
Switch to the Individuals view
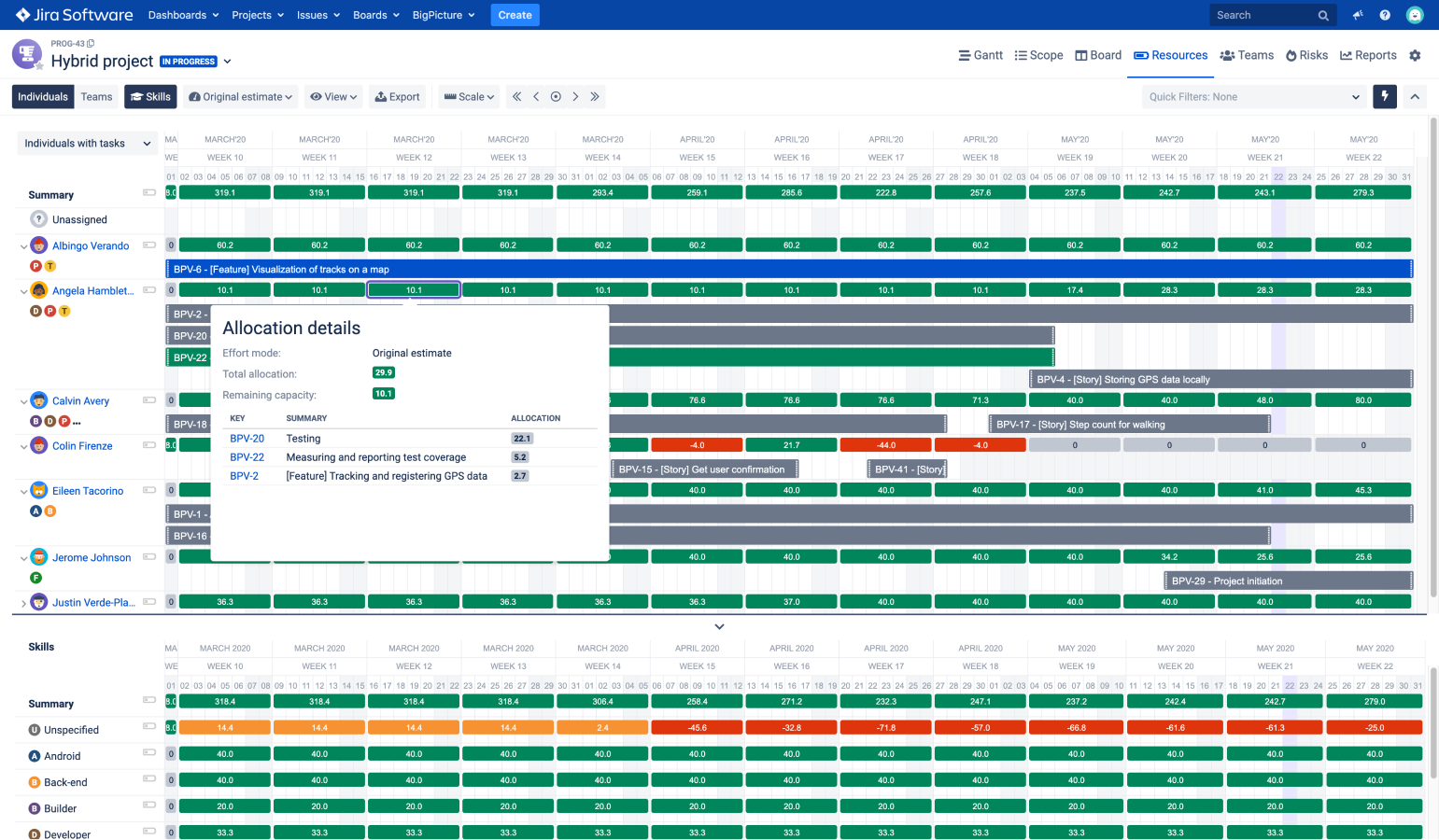click(43, 96)
